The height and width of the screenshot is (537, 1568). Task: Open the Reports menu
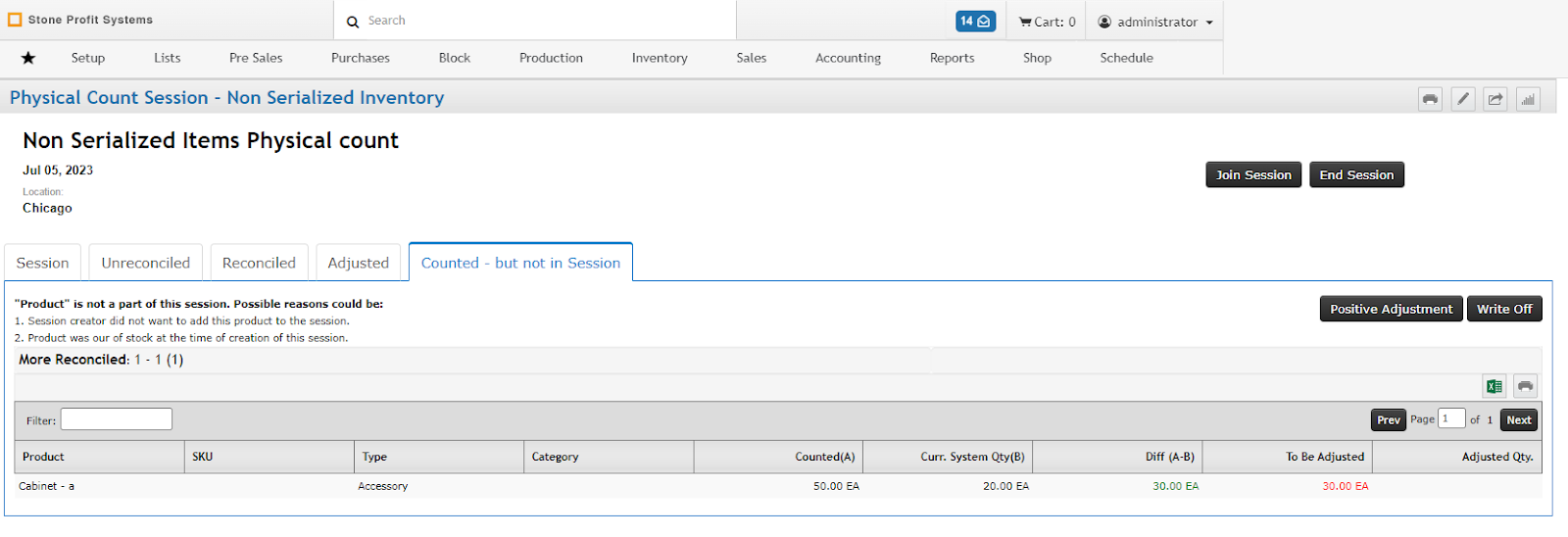click(953, 58)
